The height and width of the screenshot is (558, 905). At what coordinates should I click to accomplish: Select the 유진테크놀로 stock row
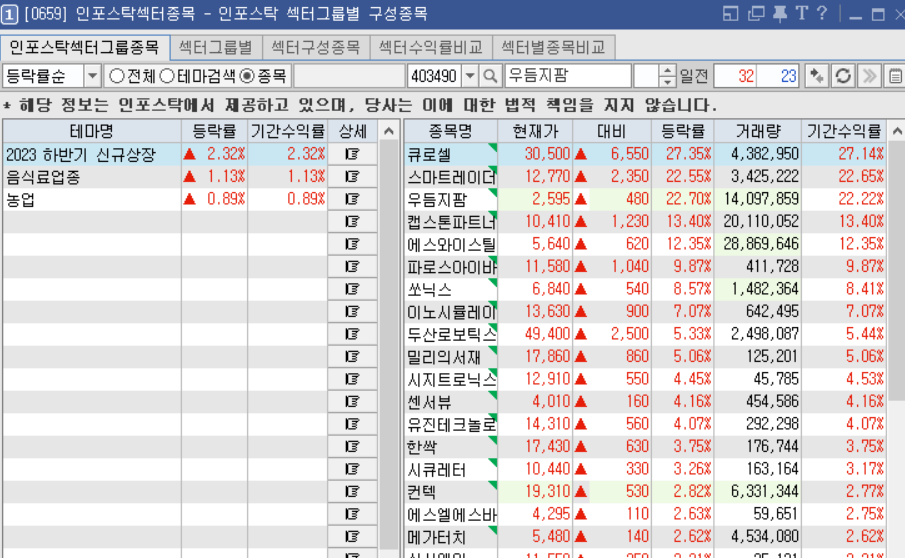(x=645, y=424)
